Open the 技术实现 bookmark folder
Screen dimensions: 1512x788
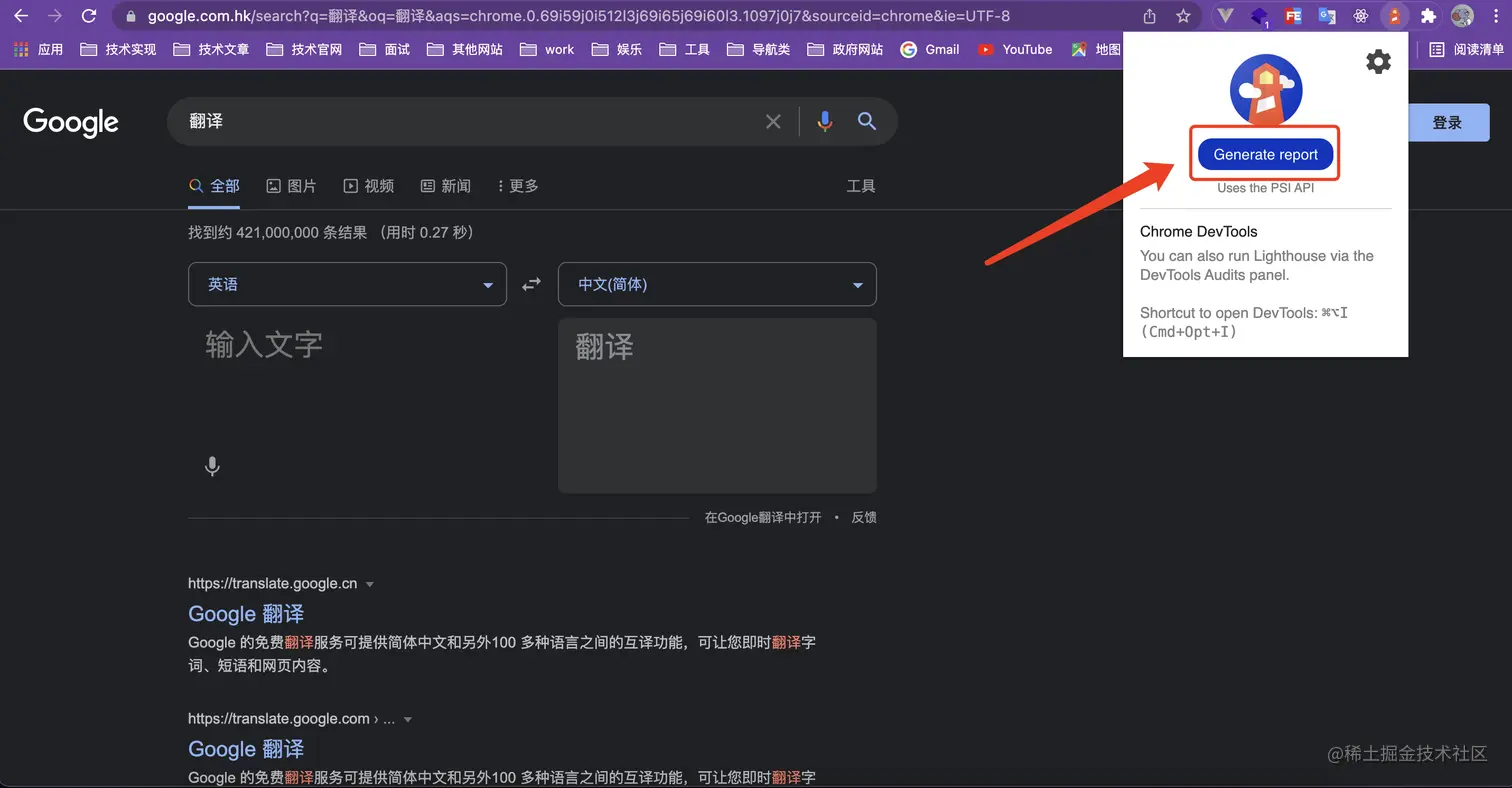(x=118, y=49)
